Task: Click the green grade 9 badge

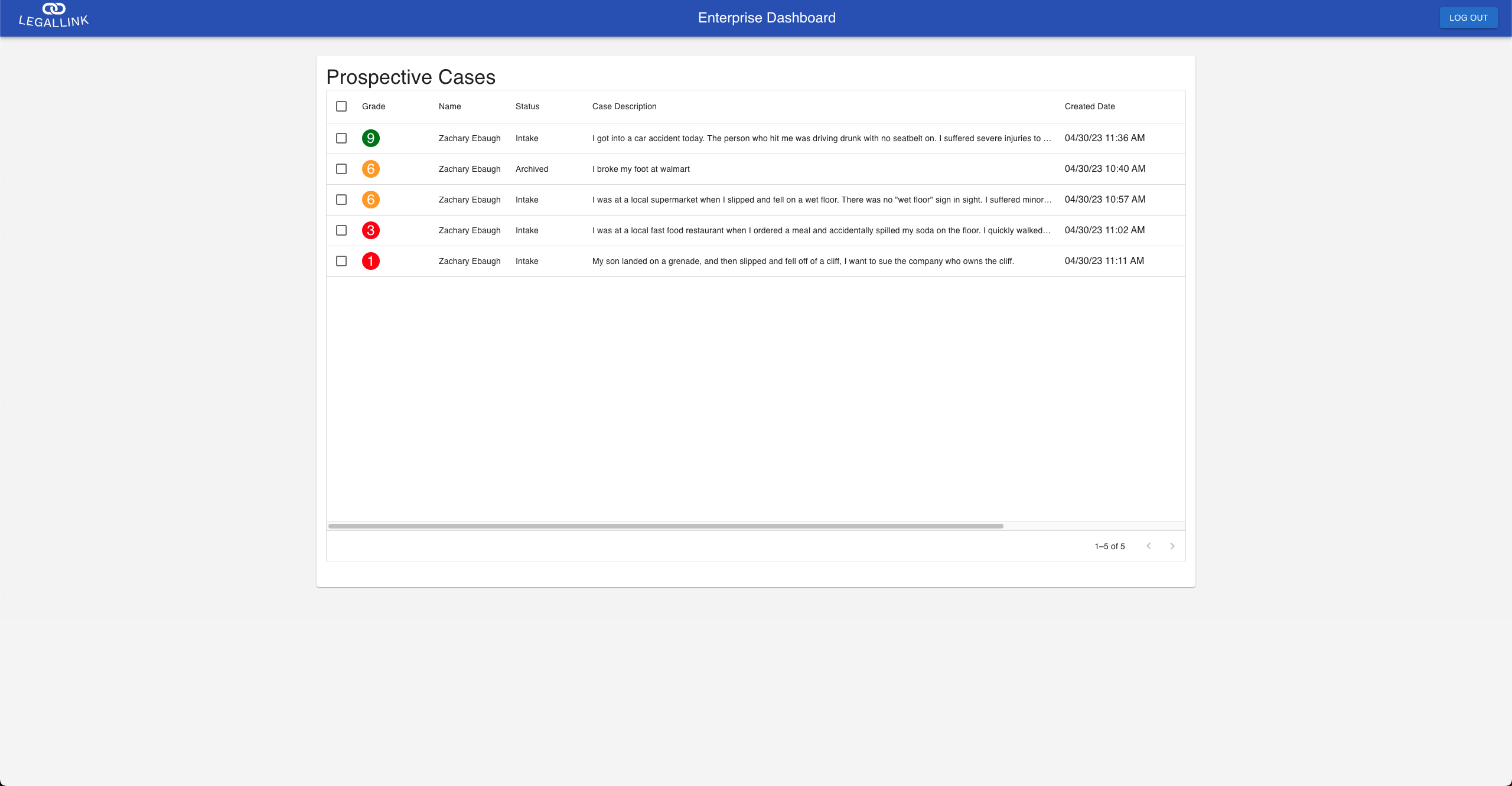Action: point(370,138)
